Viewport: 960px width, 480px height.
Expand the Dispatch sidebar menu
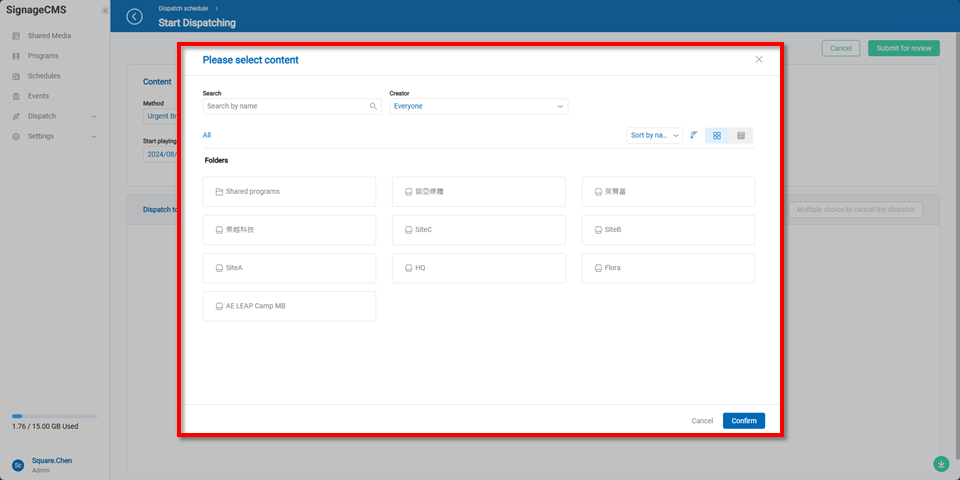coord(94,116)
